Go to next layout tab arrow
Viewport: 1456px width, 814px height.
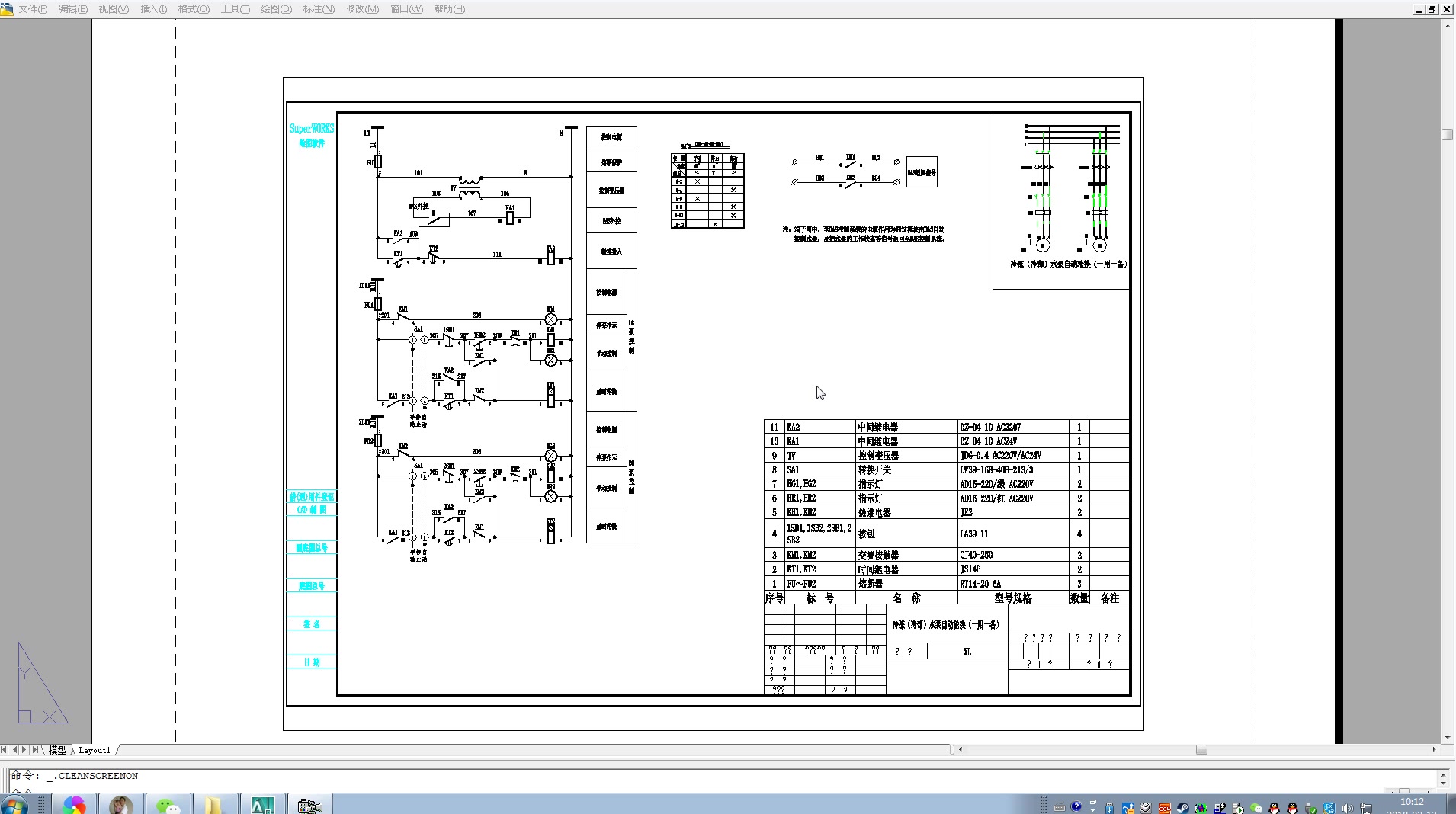24,750
